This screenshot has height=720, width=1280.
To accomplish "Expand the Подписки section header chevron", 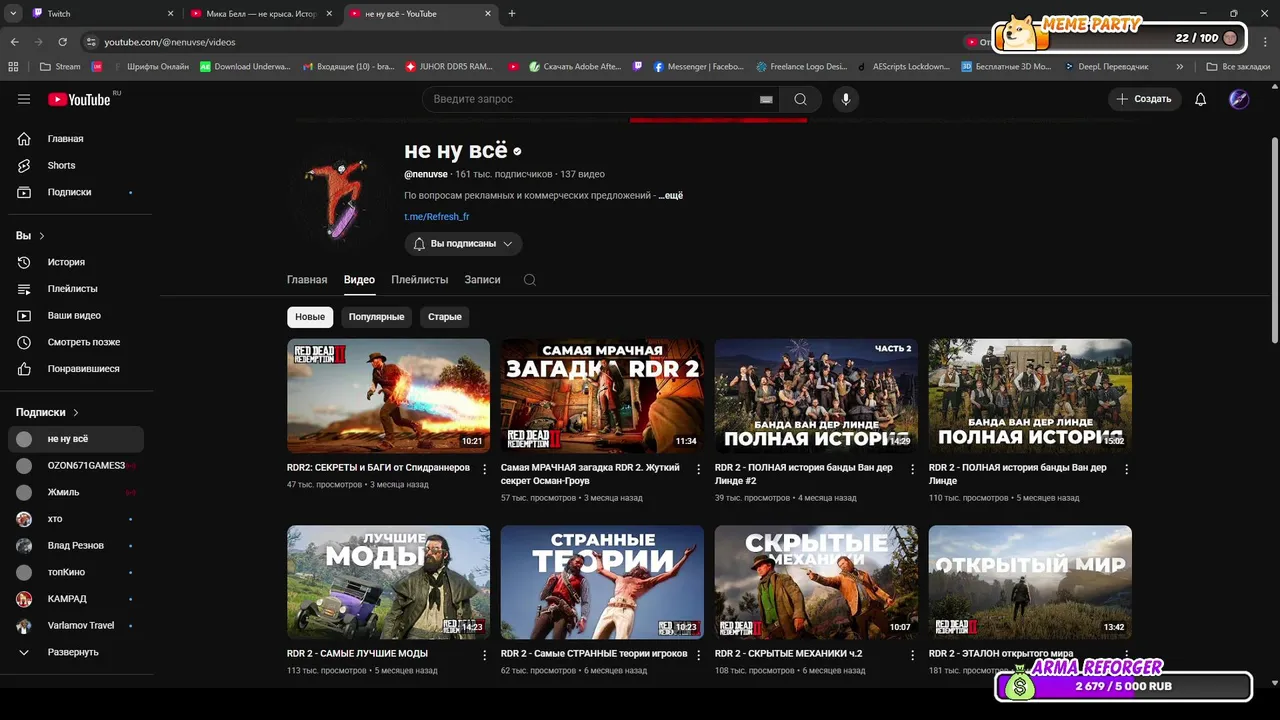I will pos(76,412).
